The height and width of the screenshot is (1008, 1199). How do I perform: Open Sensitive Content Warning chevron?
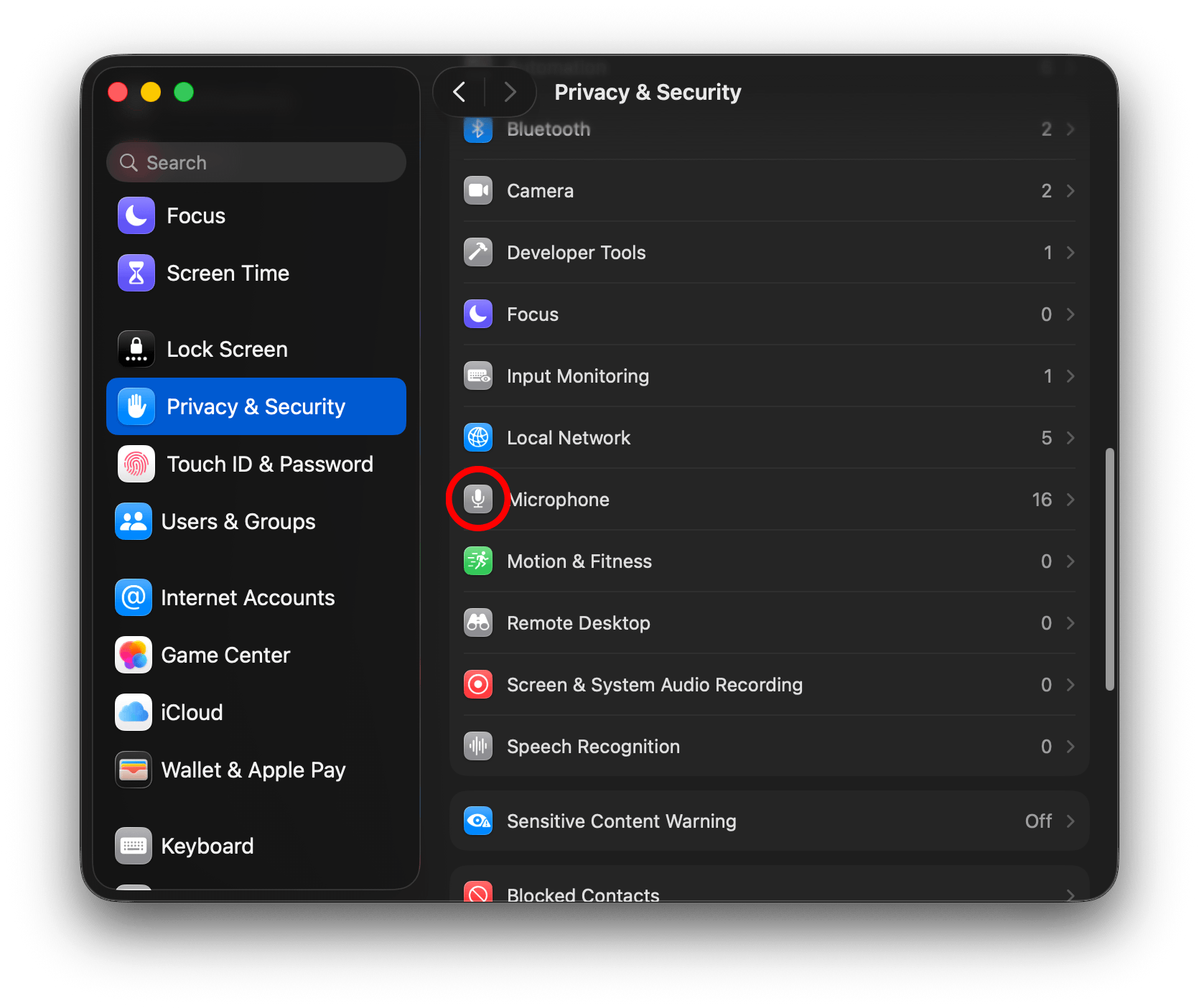pyautogui.click(x=1070, y=821)
